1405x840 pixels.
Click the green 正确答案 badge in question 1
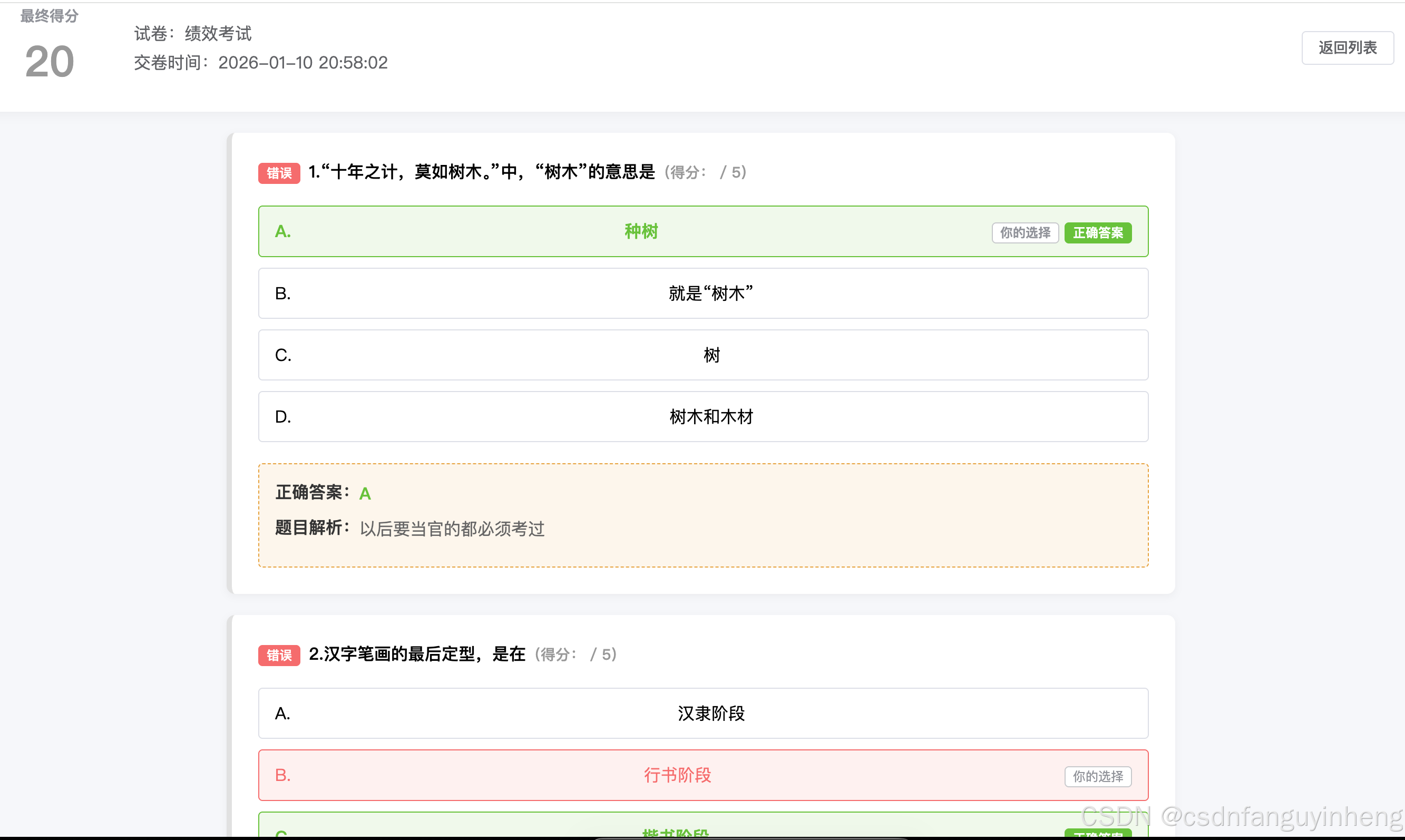click(x=1097, y=232)
